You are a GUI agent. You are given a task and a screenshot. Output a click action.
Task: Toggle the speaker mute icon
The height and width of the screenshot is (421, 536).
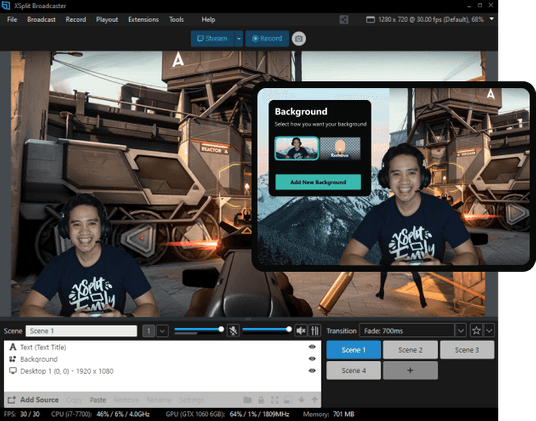(x=301, y=330)
